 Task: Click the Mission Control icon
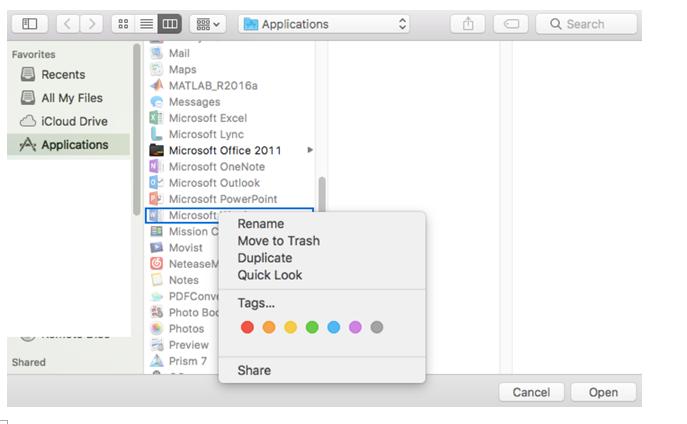coord(156,231)
